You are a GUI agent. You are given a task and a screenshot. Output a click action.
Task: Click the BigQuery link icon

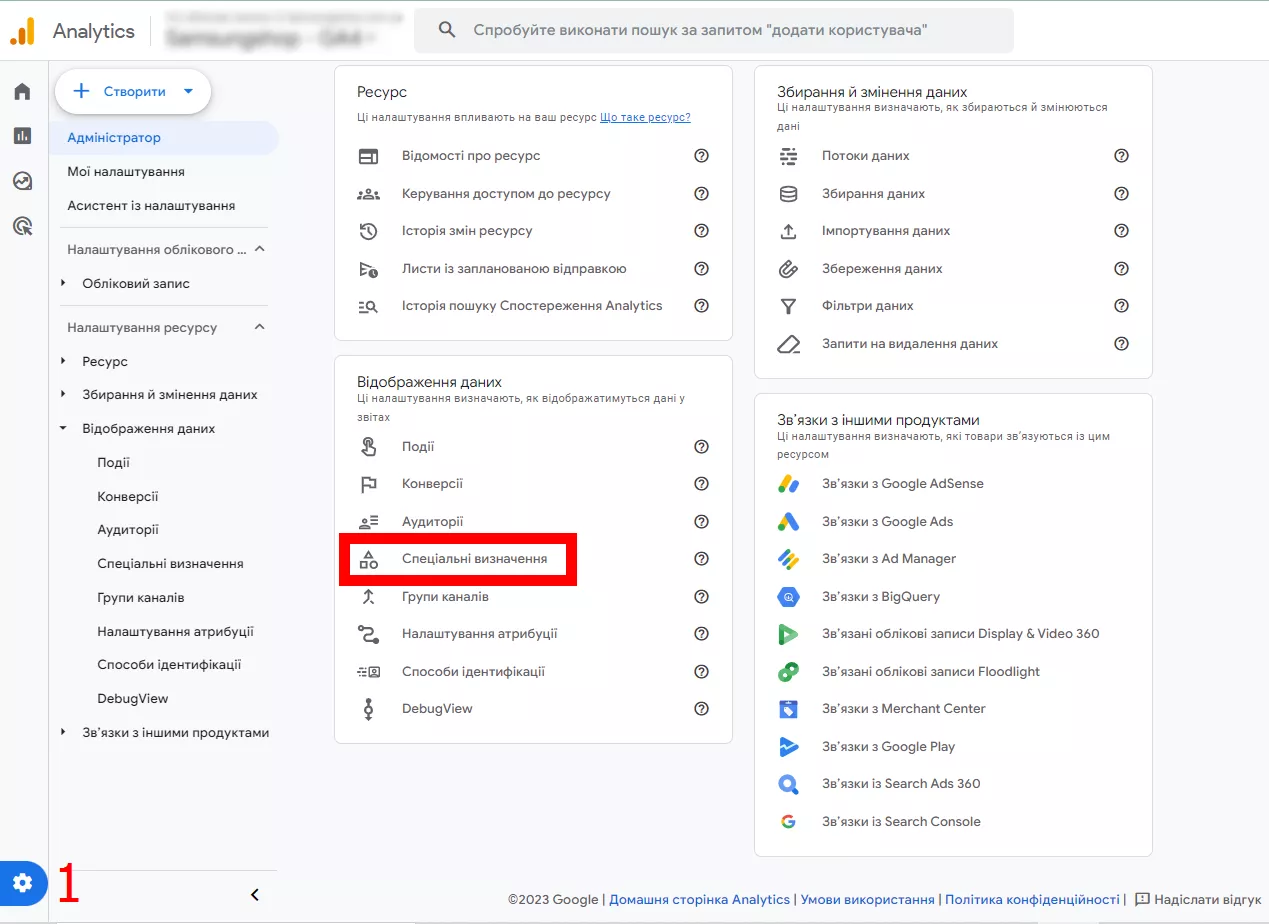pos(788,597)
